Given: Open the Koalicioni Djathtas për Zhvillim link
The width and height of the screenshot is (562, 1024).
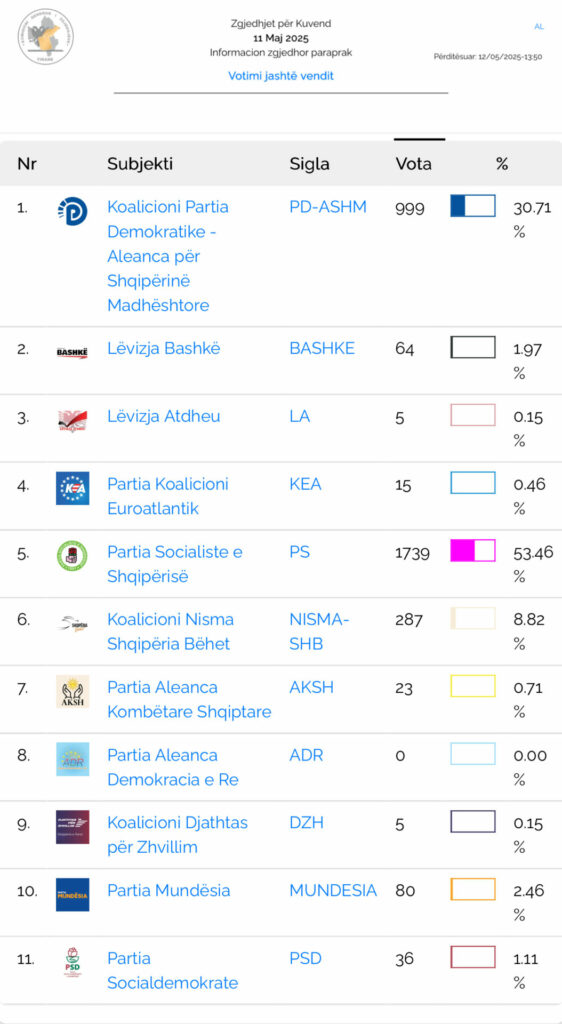Looking at the screenshot, I should point(178,835).
